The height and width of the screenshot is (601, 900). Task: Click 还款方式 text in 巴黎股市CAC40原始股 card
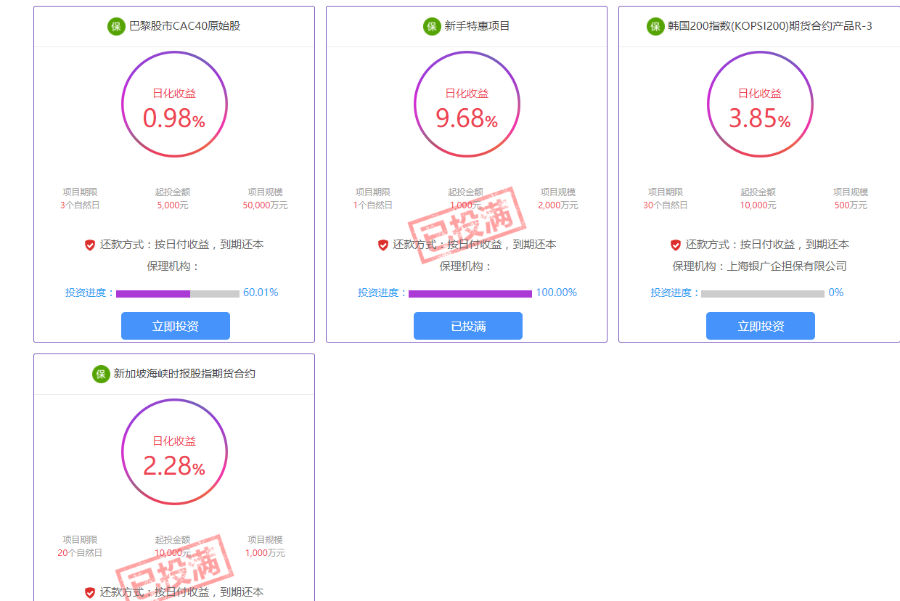[x=181, y=245]
